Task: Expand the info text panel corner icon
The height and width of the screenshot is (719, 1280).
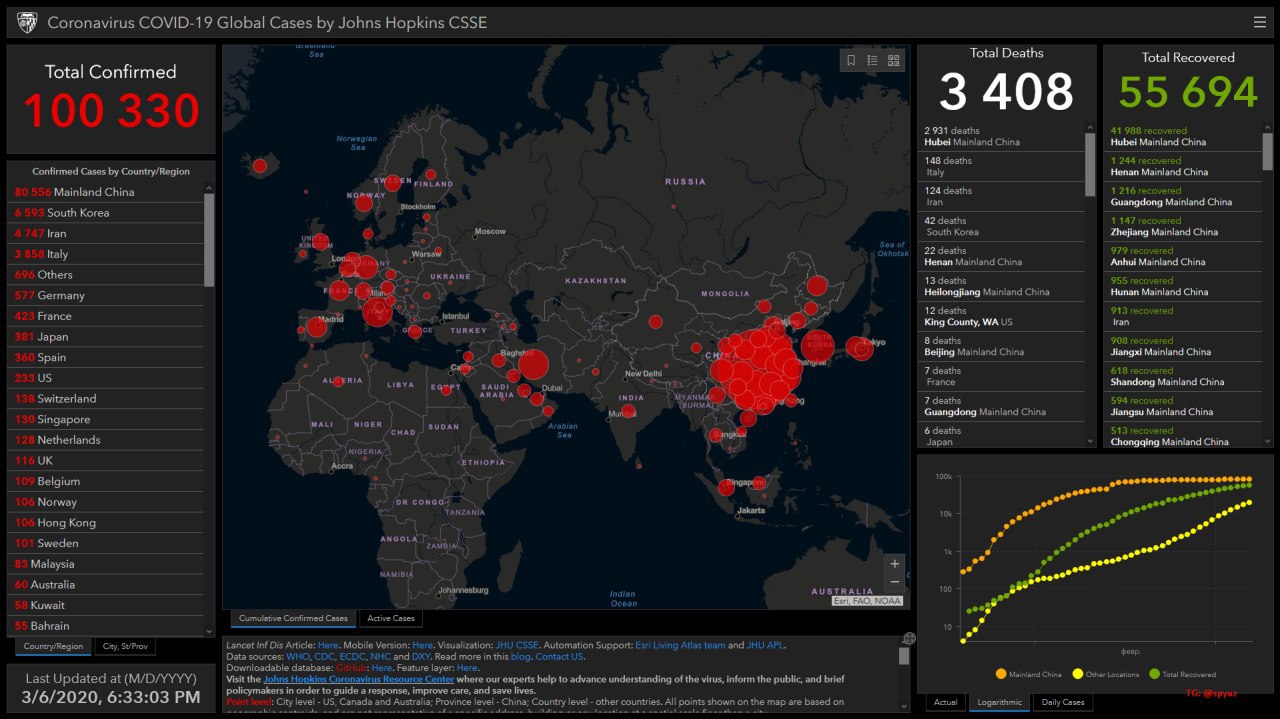Action: pos(908,638)
